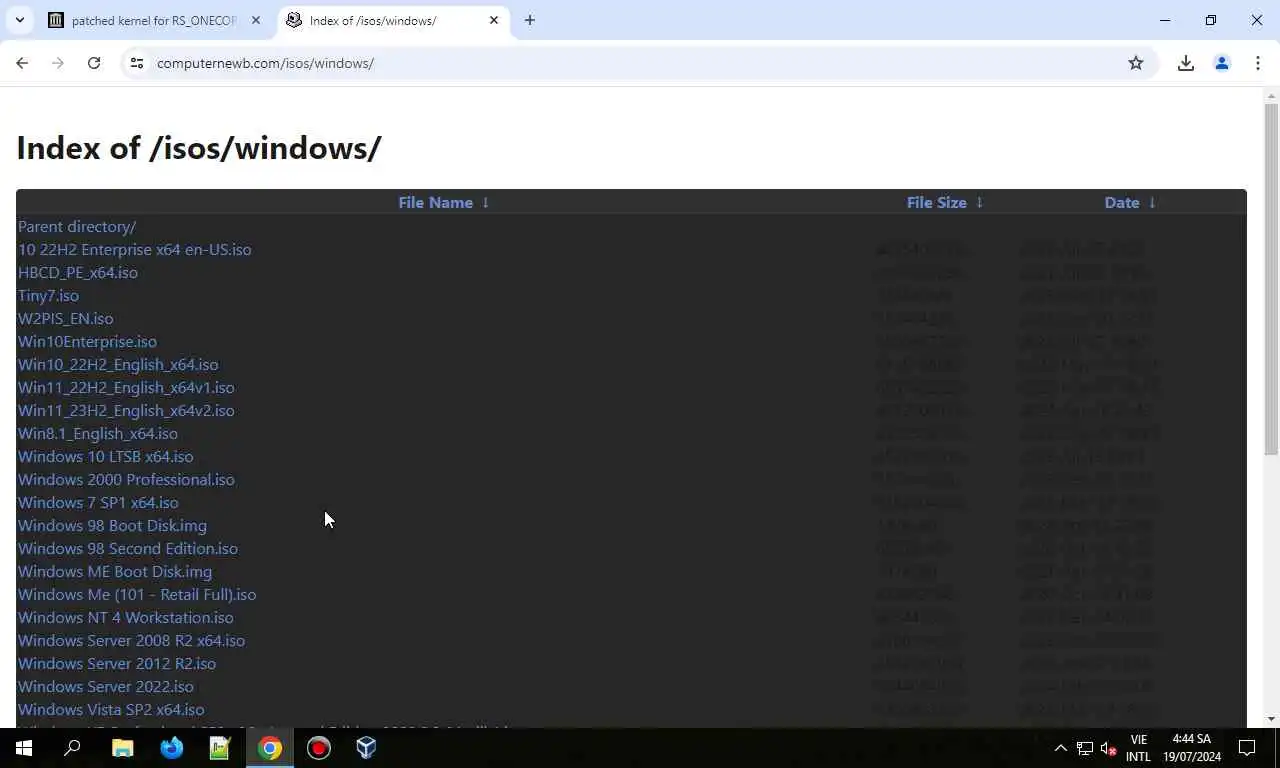Download Win8.1_English_x64.iso
This screenshot has width=1280, height=768.
pos(98,433)
